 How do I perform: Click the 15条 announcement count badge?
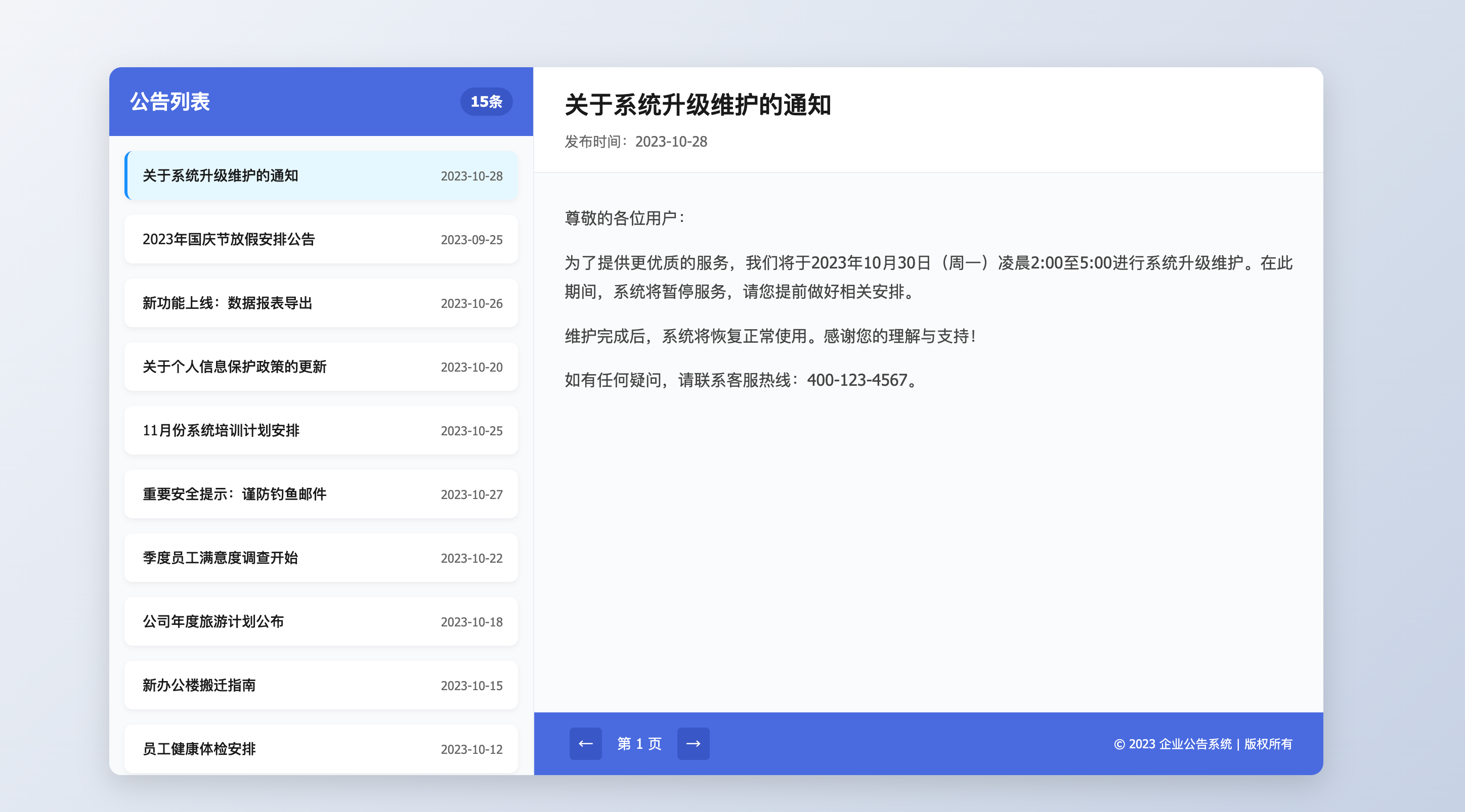click(486, 102)
